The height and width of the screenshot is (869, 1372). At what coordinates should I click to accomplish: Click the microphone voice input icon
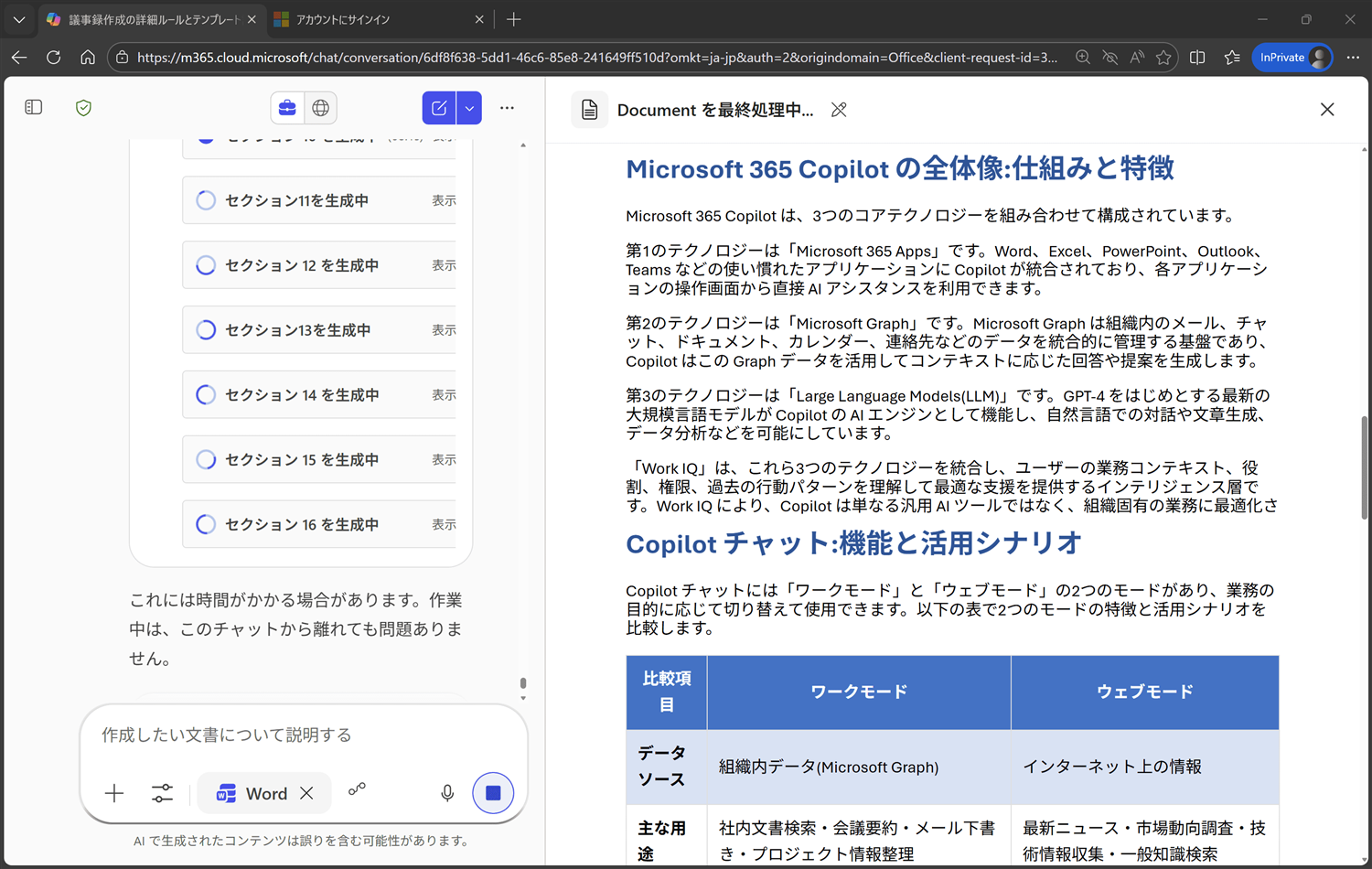point(447,793)
